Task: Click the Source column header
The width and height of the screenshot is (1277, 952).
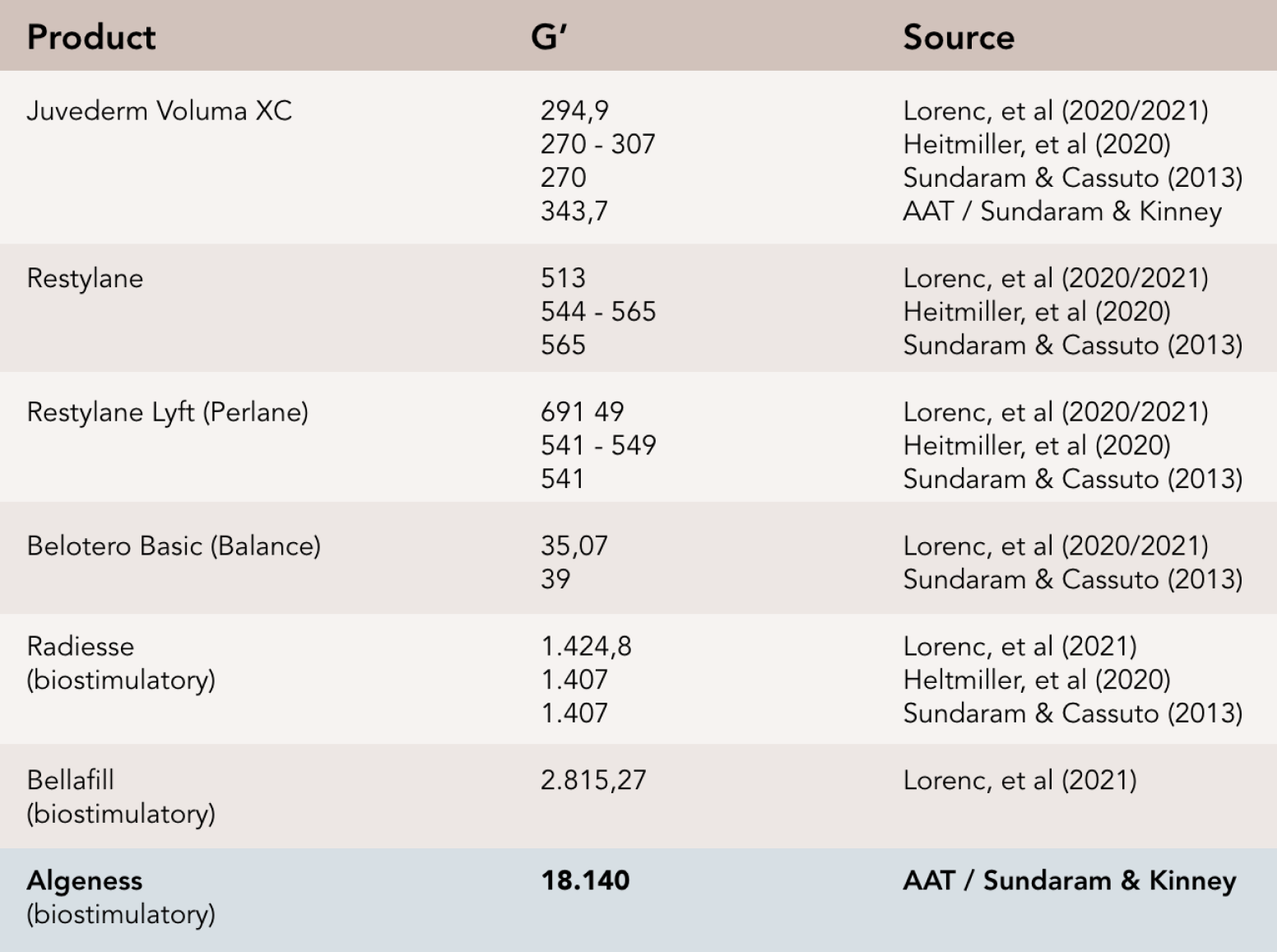Action: 959,38
